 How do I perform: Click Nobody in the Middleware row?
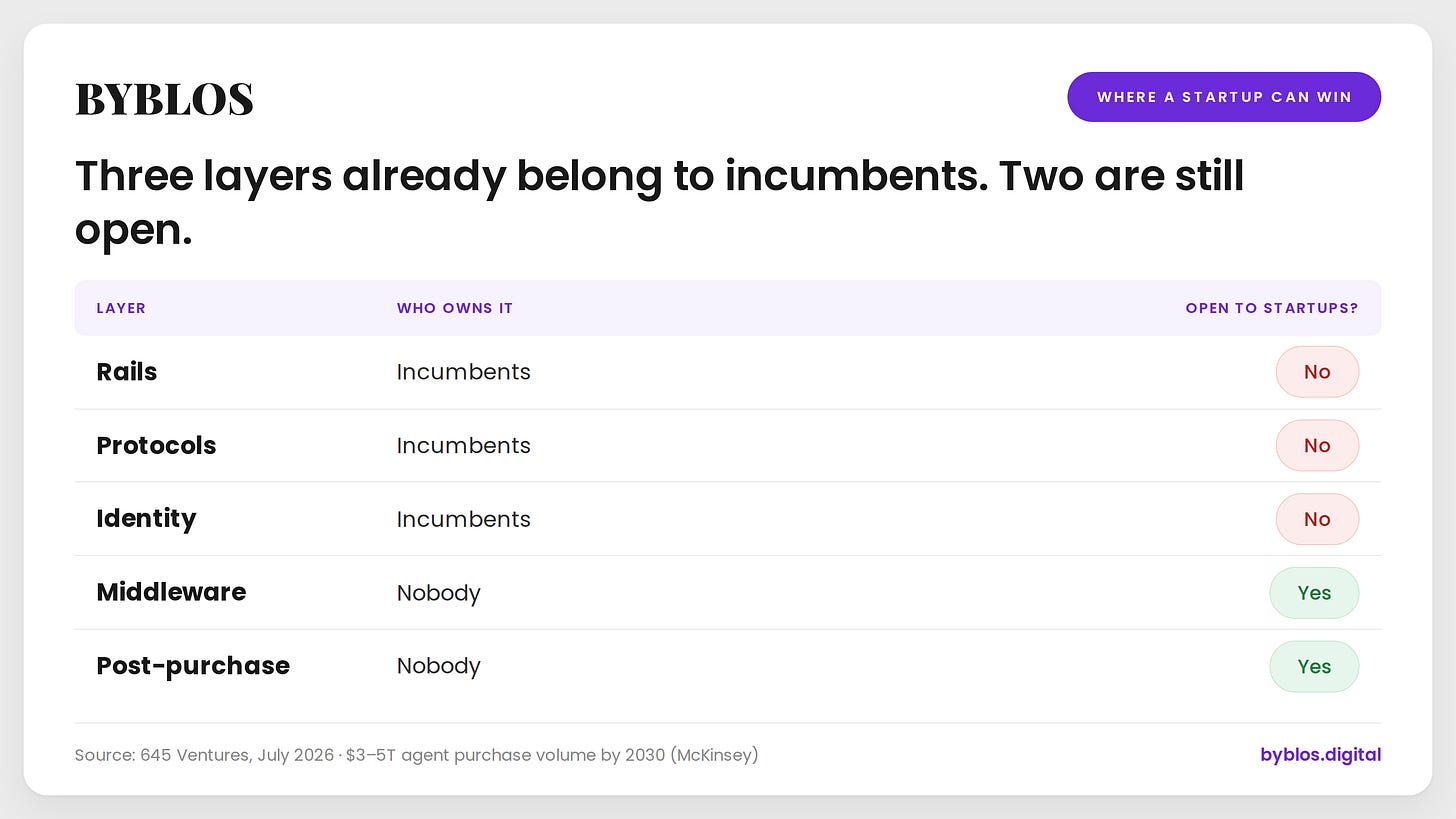point(439,593)
